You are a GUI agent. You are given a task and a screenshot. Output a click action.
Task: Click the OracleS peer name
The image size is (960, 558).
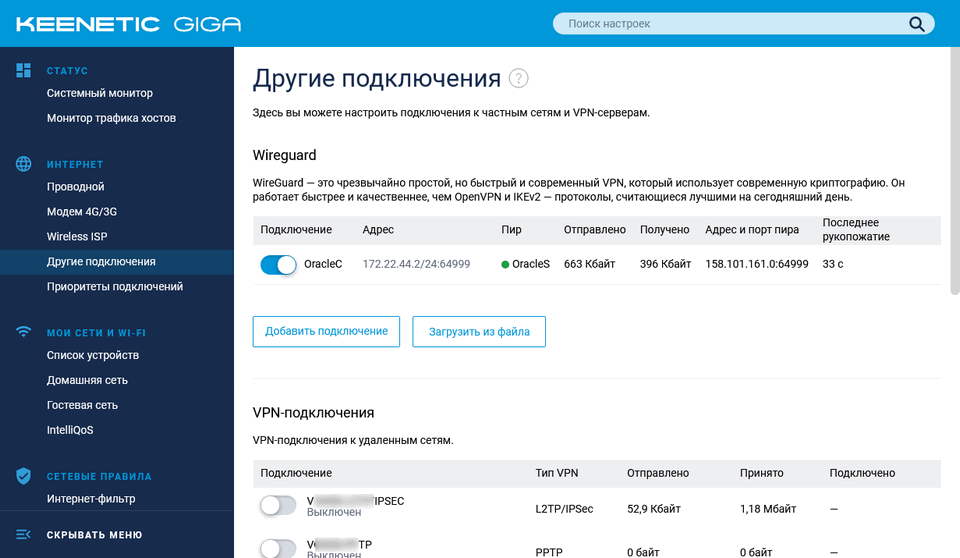tap(531, 264)
